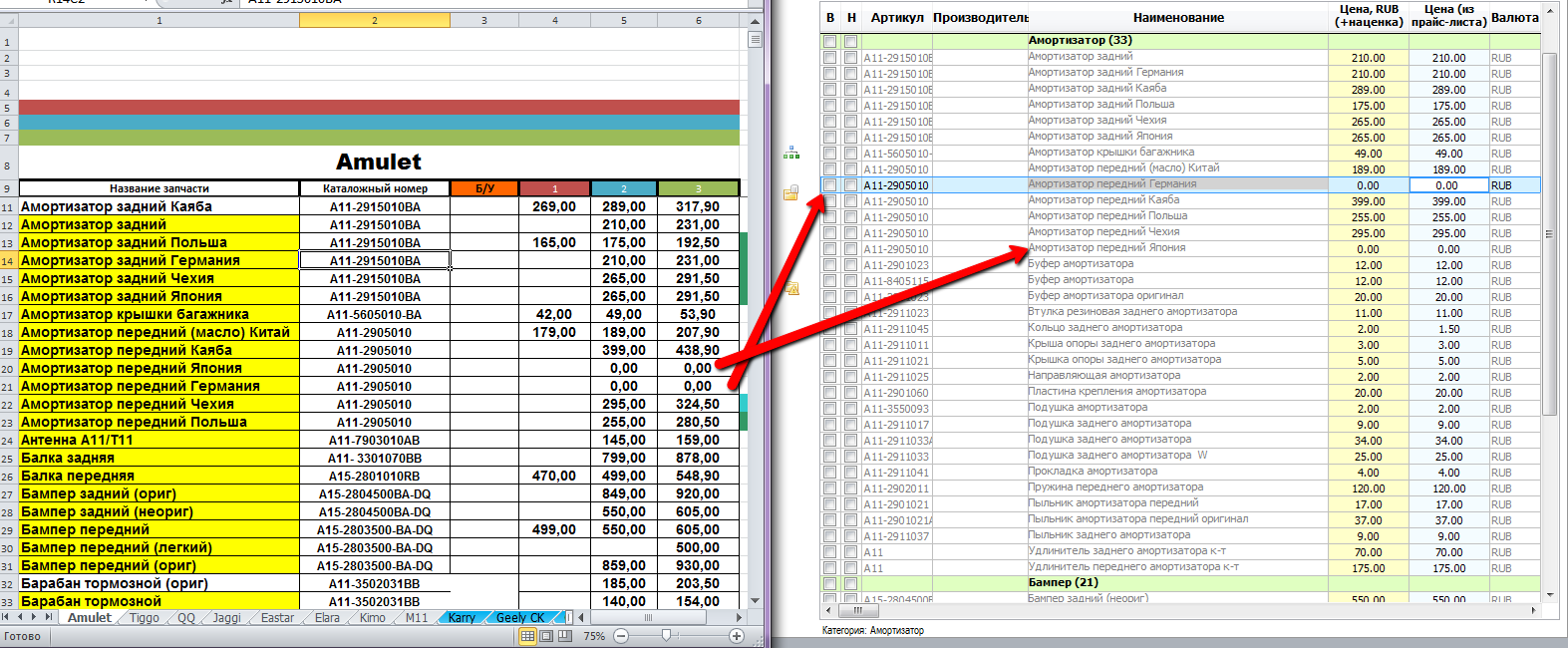Tick the В checkbox of the Амортизатор (33) group
1568x648 pixels.
830,42
